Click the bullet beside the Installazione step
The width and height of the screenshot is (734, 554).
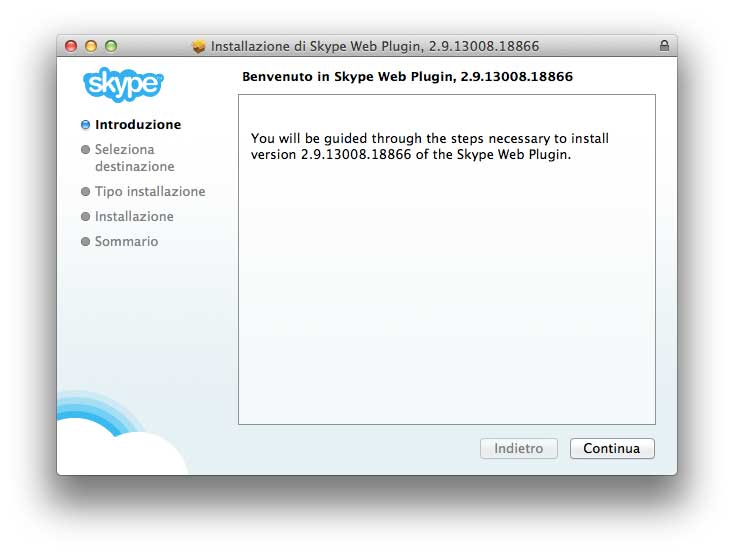86,217
